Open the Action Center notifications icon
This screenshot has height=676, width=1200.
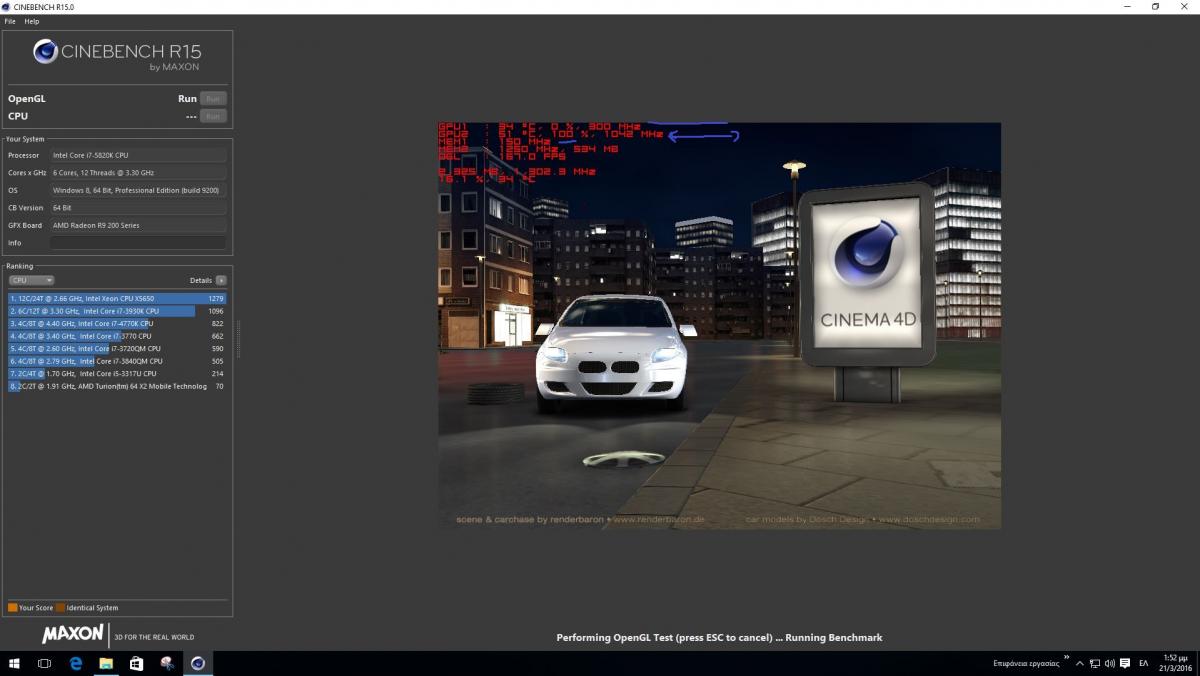pos(1125,663)
